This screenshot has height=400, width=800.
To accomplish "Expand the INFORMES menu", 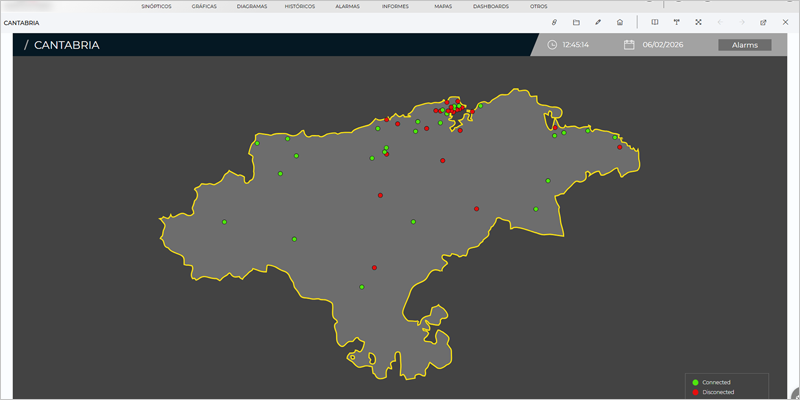I will [395, 6].
